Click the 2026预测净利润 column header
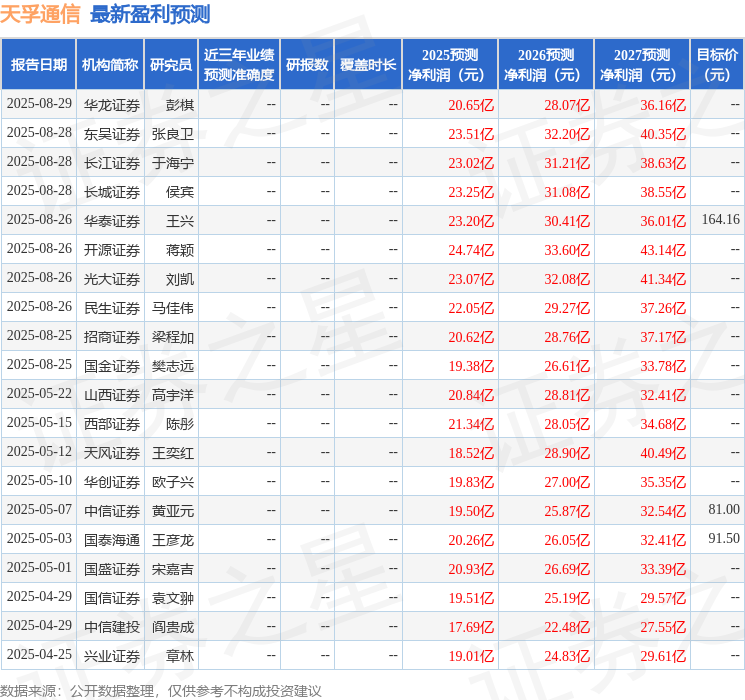Image resolution: width=745 pixels, height=700 pixels. (546, 65)
